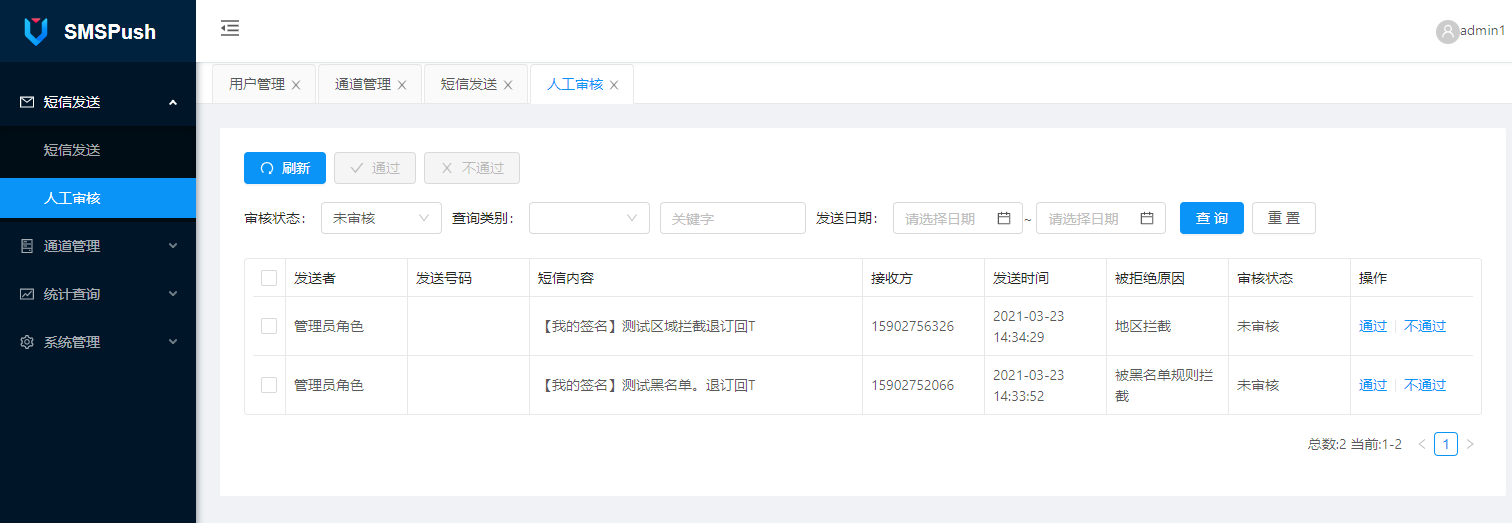Open the end date calendar icon
This screenshot has width=1512, height=523.
[1147, 218]
